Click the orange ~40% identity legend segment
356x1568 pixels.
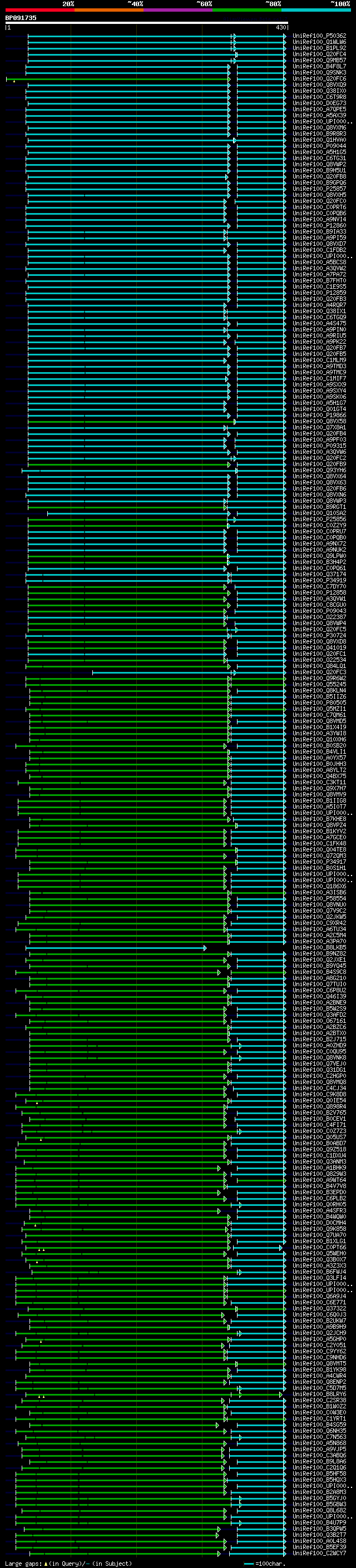tap(109, 11)
